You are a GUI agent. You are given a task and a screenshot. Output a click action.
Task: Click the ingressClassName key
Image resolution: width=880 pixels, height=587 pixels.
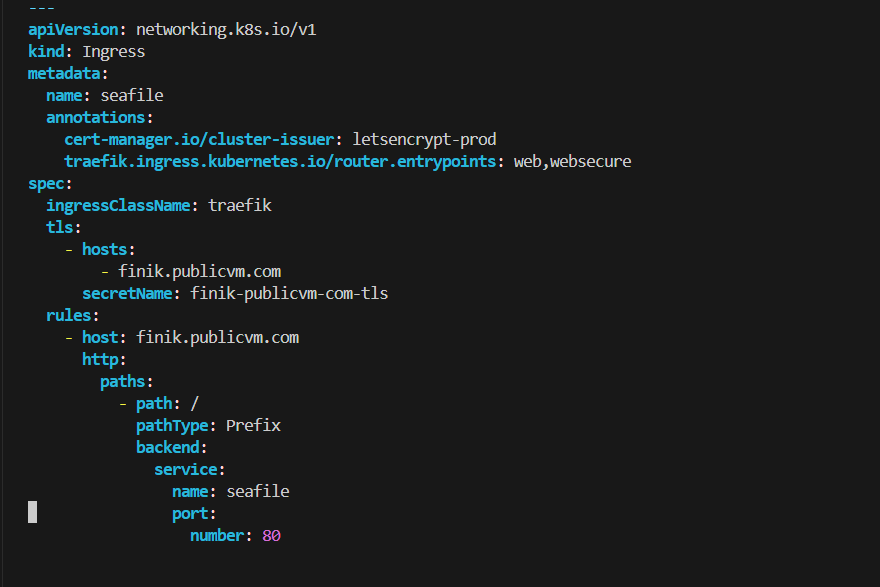click(118, 205)
